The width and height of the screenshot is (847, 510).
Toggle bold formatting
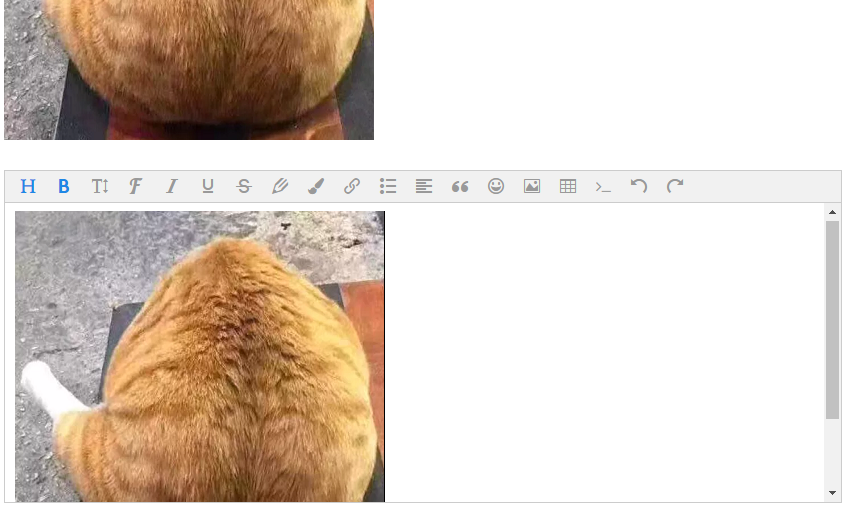point(64,186)
